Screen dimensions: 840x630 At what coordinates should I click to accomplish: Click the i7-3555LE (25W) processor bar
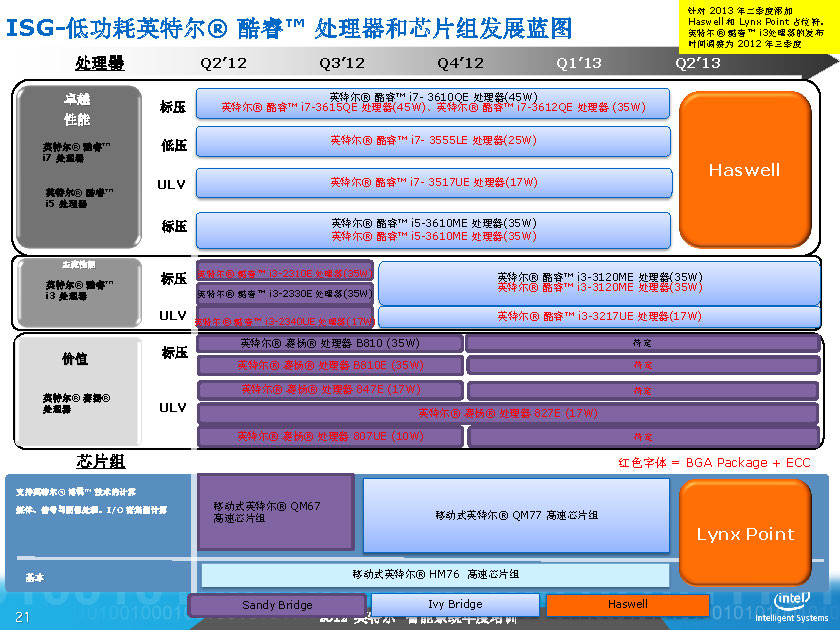click(433, 141)
